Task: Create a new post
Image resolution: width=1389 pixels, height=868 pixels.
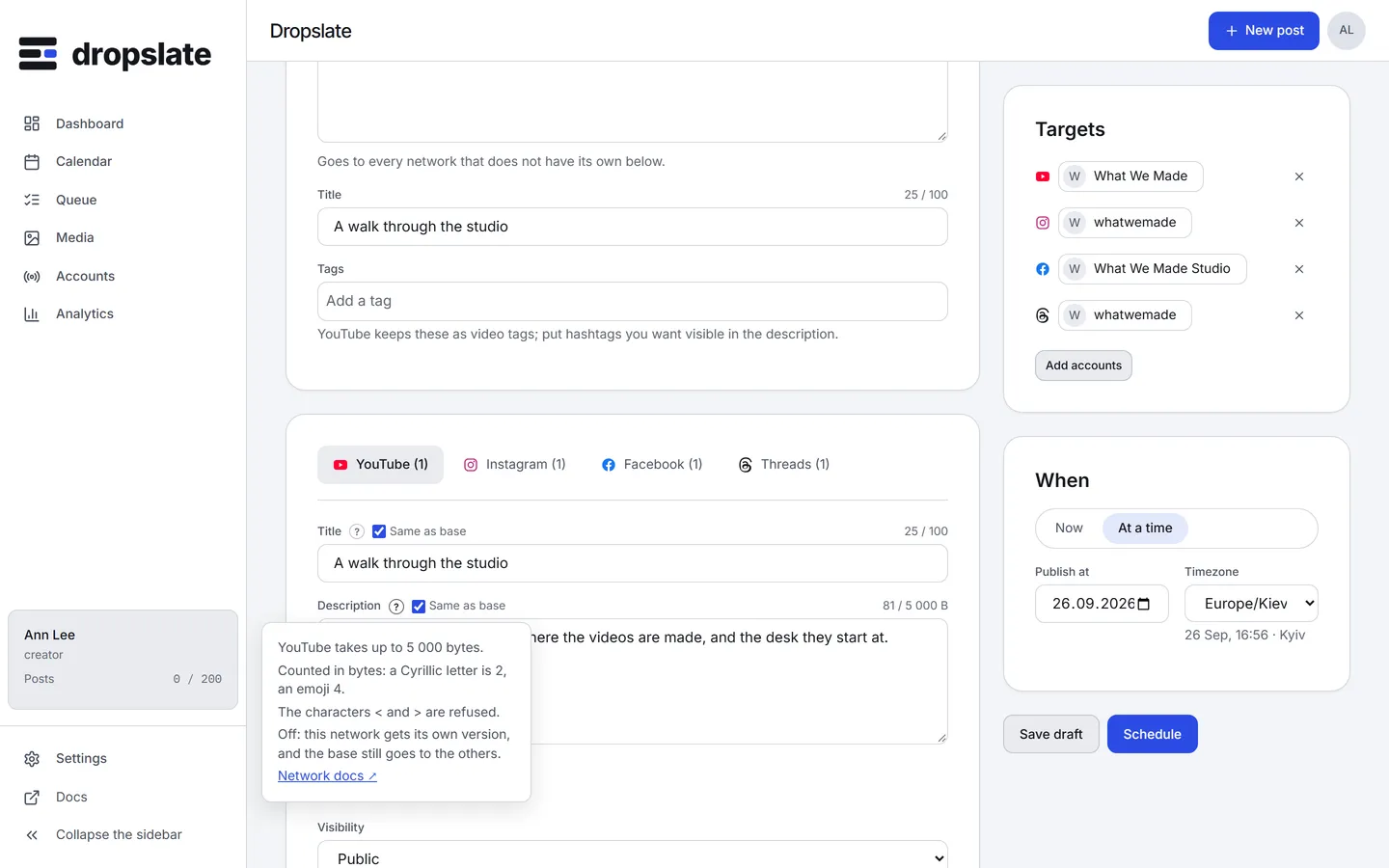Action: [x=1264, y=31]
